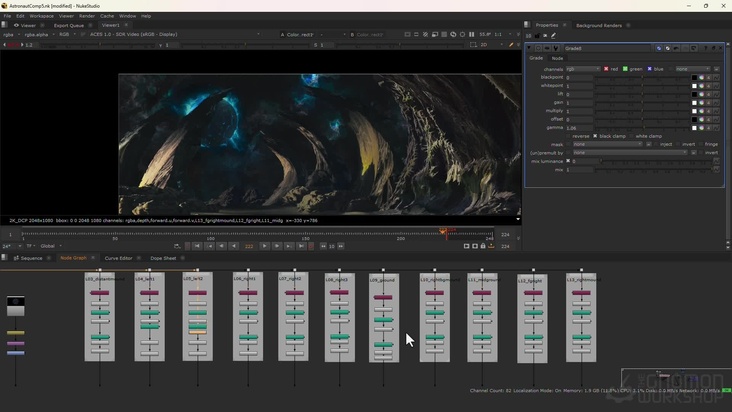
Task: Click the gamma color wheel icon
Action: pyautogui.click(x=701, y=128)
